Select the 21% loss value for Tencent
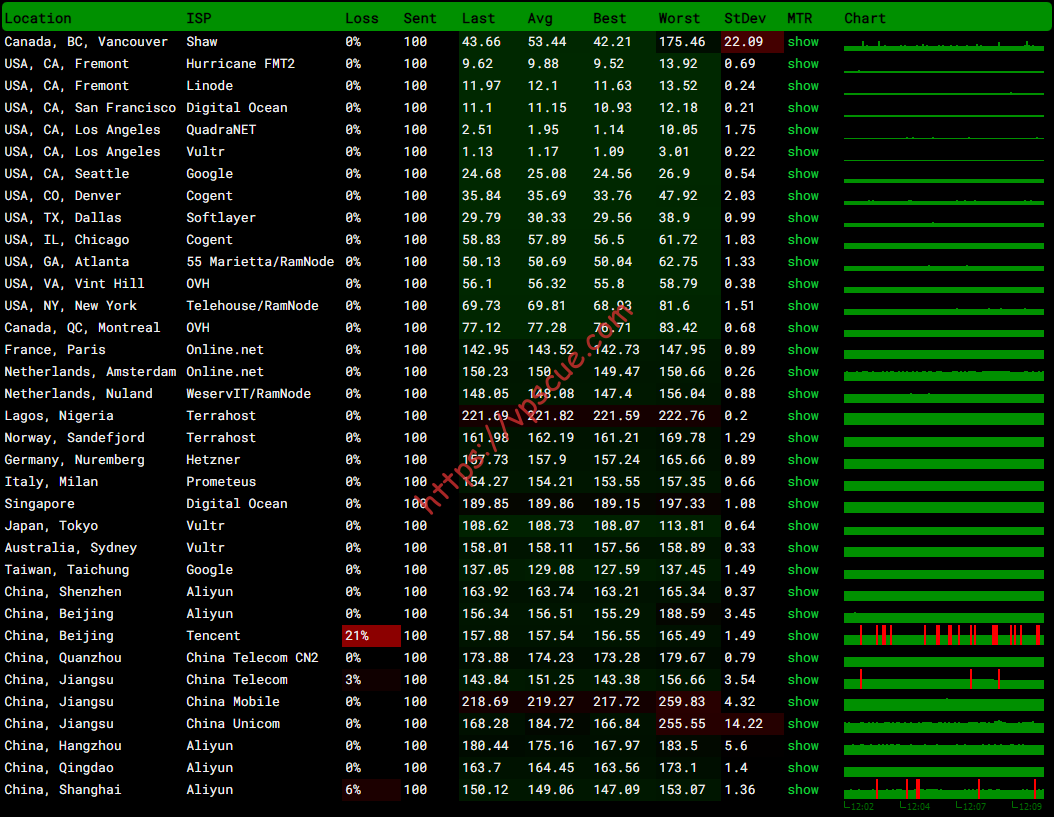This screenshot has width=1054, height=817. [371, 636]
